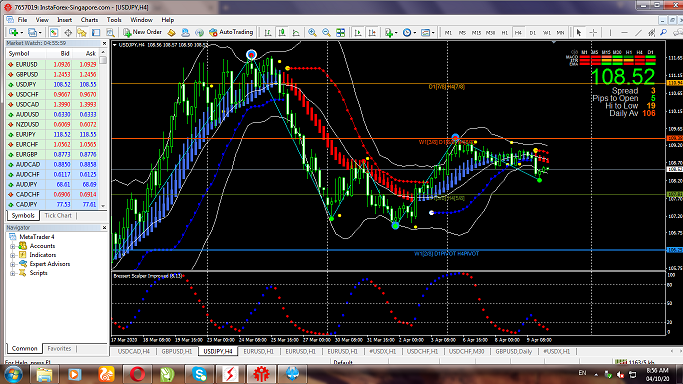Select the M1 timeframe button
683x384 pixels.
[x=448, y=33]
